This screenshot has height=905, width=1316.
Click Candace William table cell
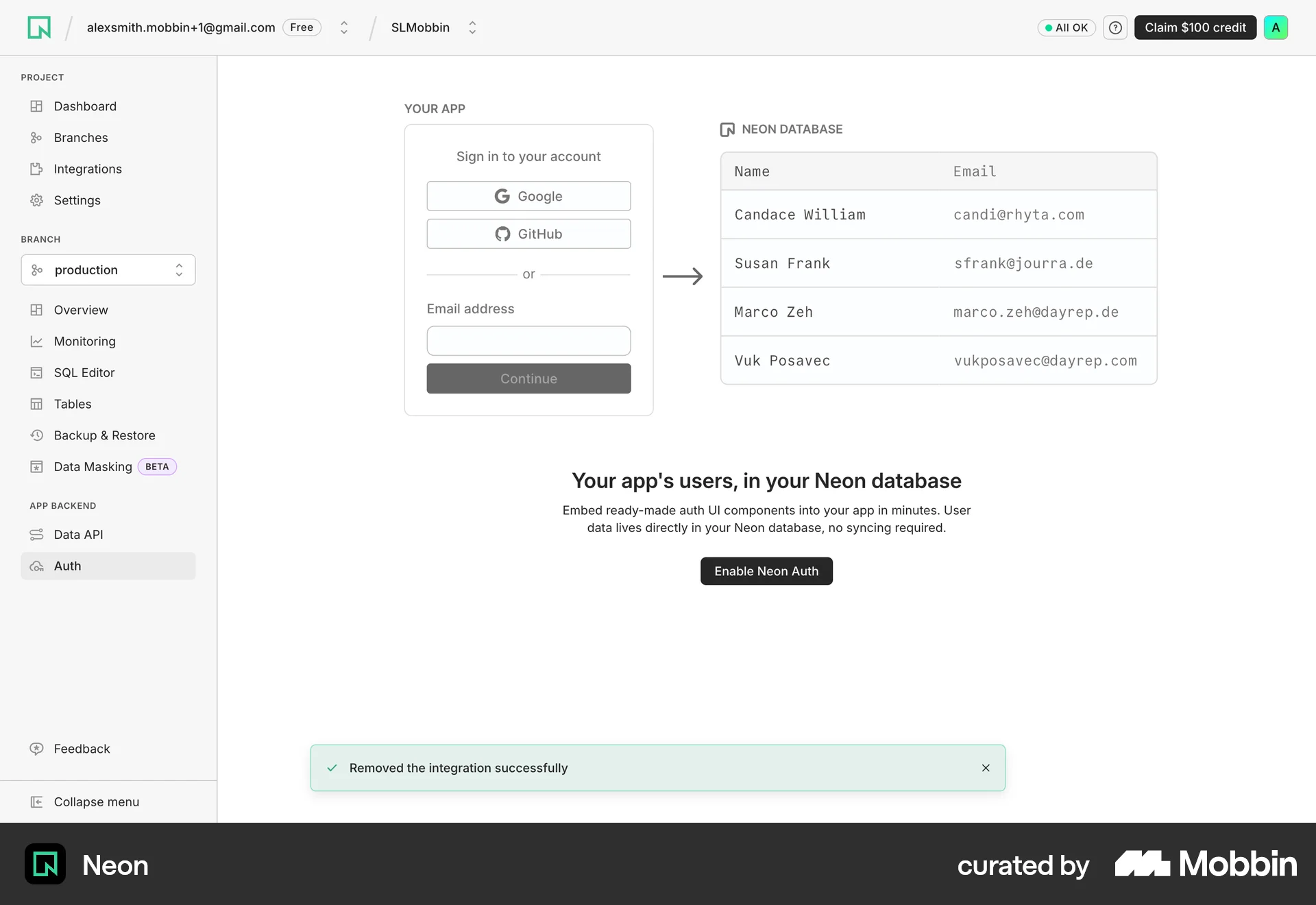click(x=800, y=215)
